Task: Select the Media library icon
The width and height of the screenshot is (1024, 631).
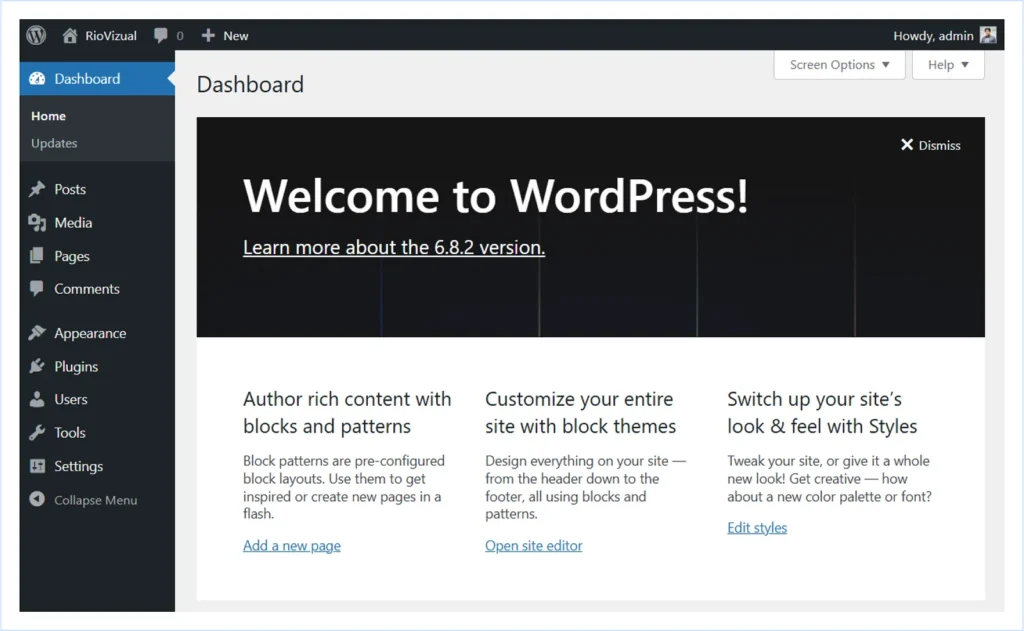Action: tap(38, 223)
